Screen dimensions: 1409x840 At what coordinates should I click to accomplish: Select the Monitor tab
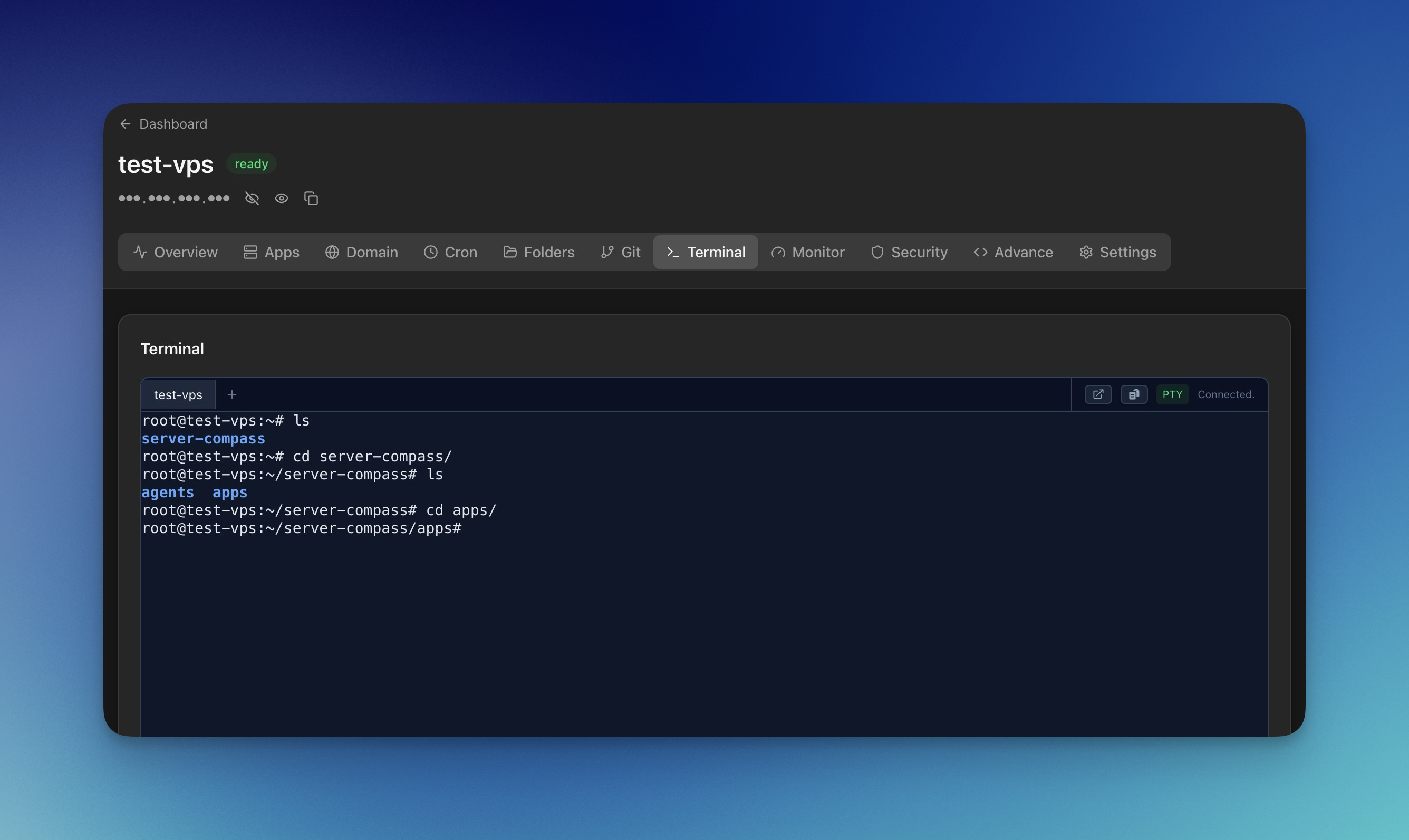[808, 252]
